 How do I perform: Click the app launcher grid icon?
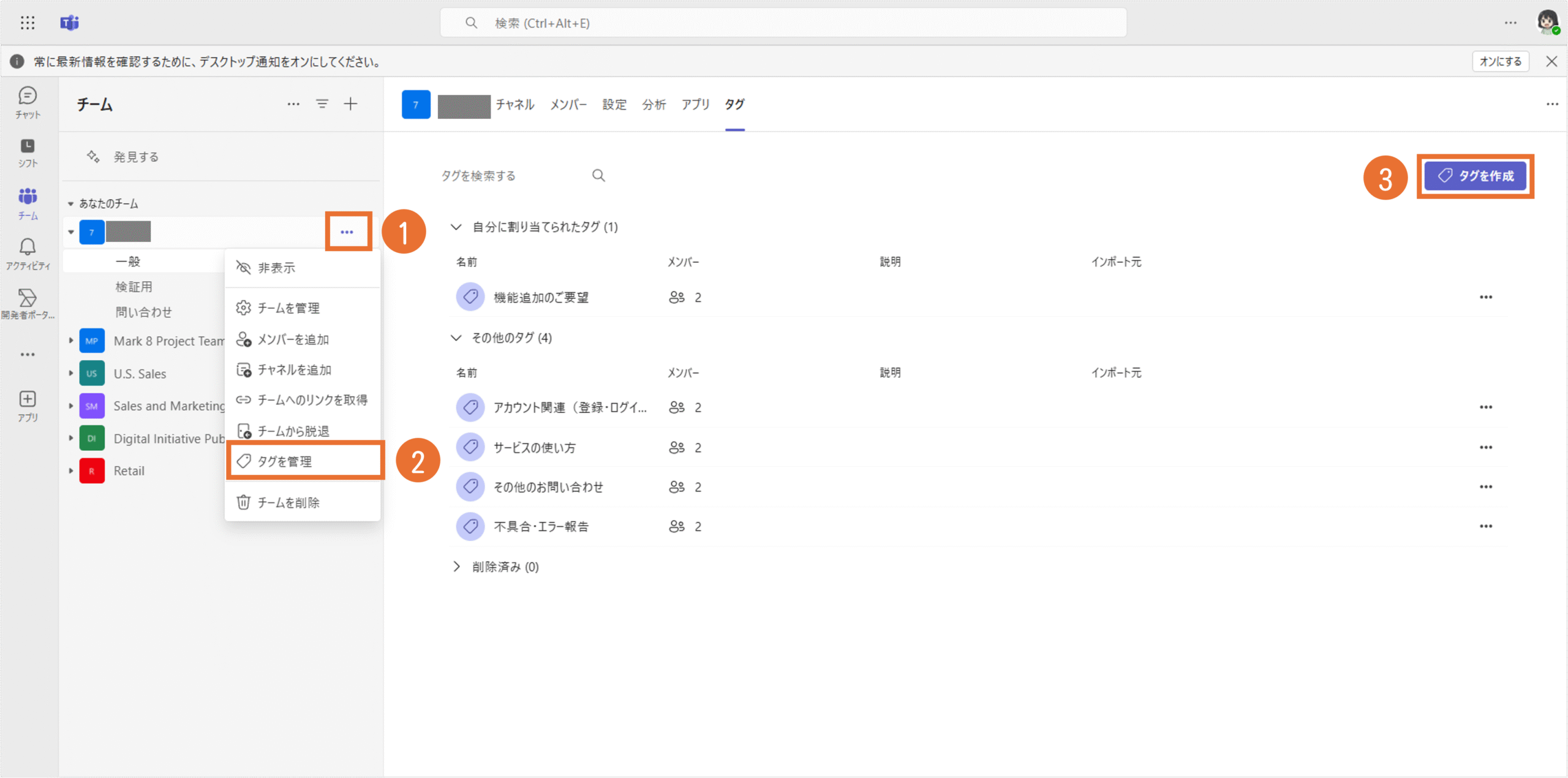point(28,23)
